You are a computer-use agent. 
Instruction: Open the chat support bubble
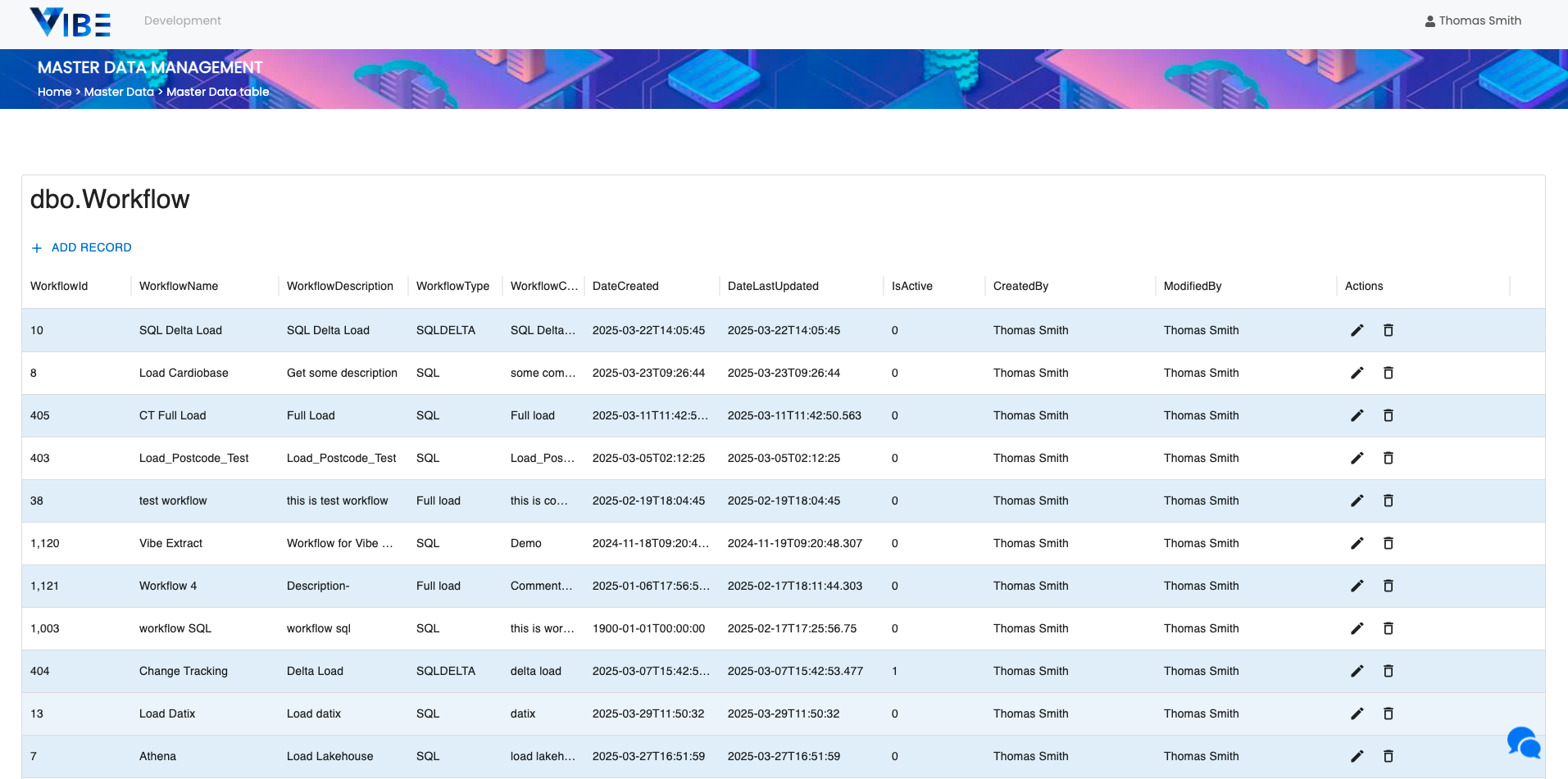click(x=1523, y=743)
